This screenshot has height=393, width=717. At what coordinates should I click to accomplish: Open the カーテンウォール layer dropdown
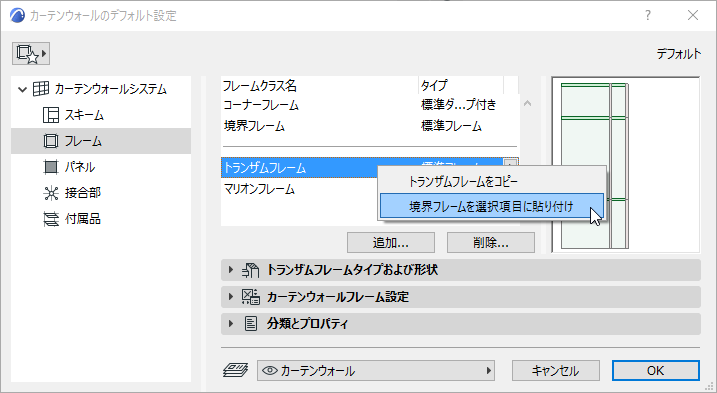click(376, 371)
